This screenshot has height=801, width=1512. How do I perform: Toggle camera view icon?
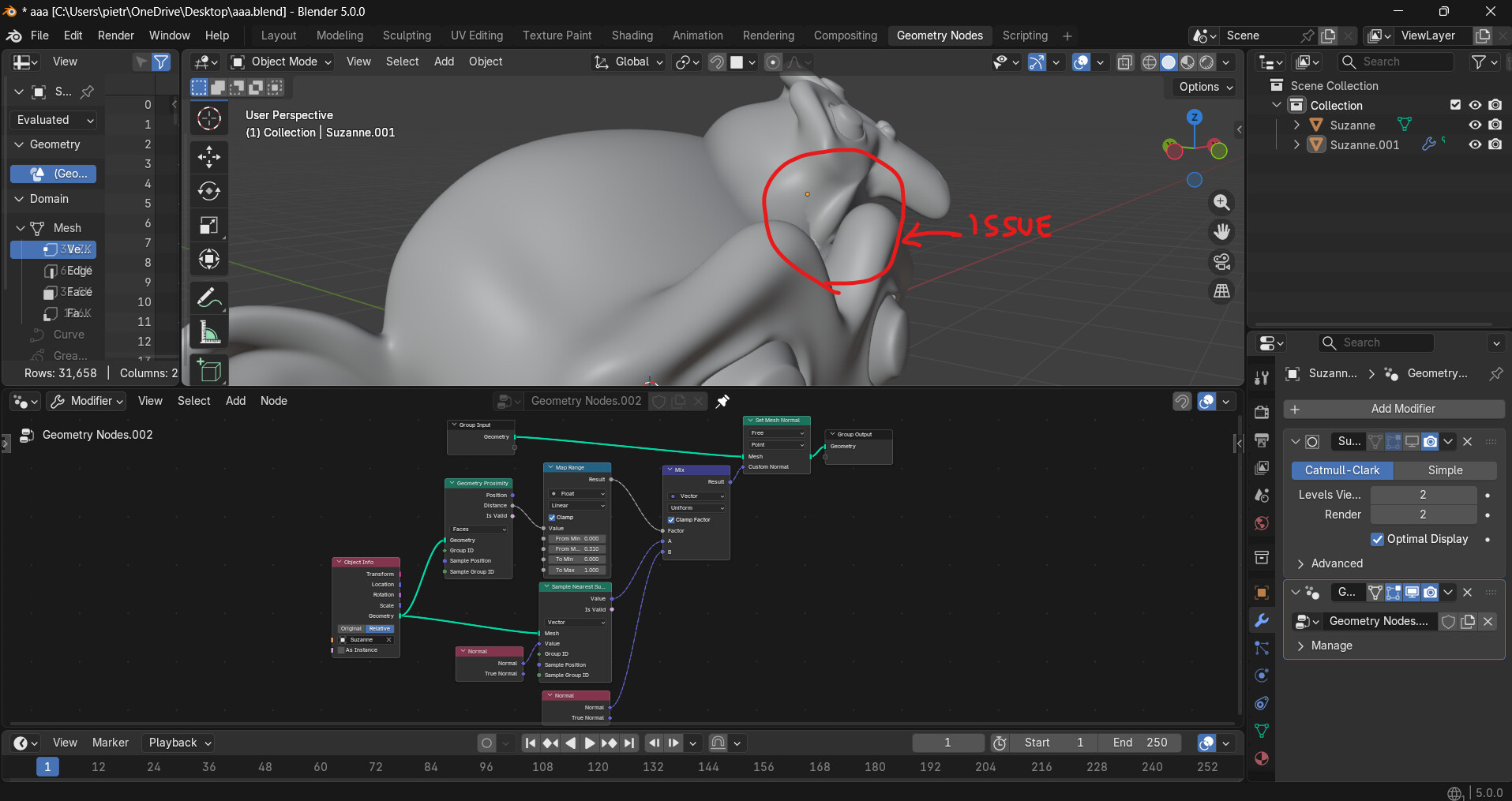coord(1221,261)
